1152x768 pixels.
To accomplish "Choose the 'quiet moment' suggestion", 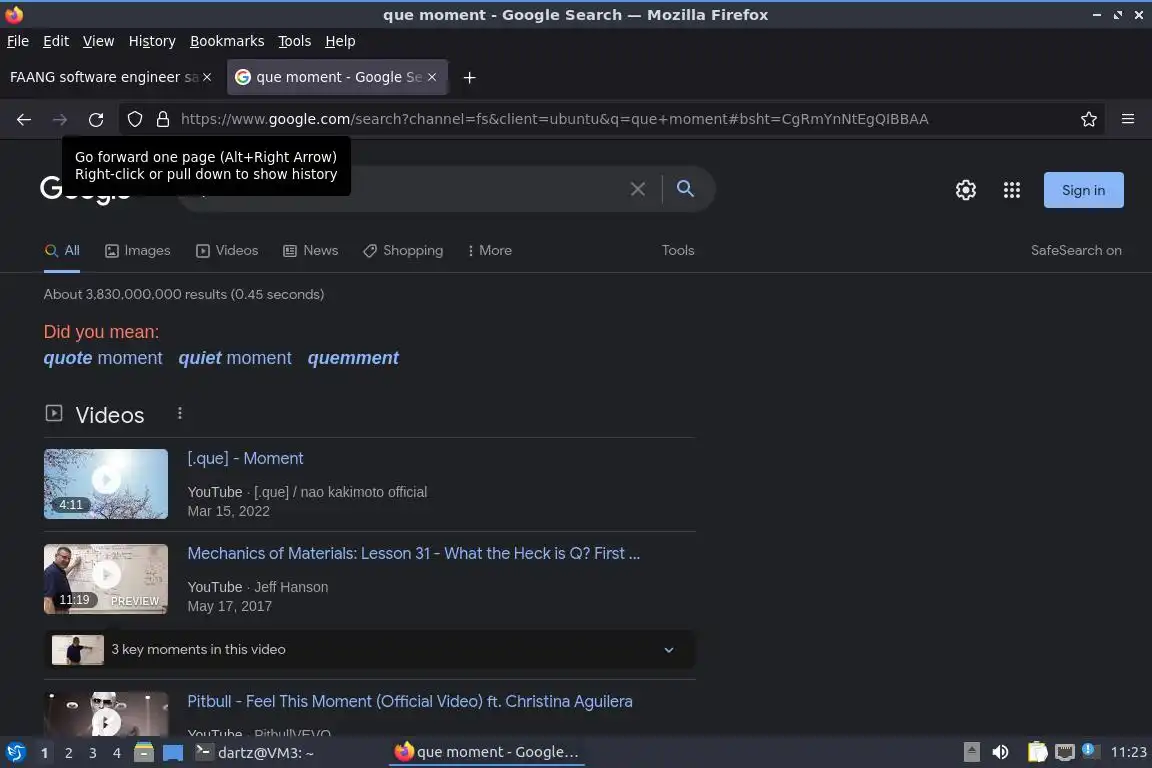I will click(235, 358).
